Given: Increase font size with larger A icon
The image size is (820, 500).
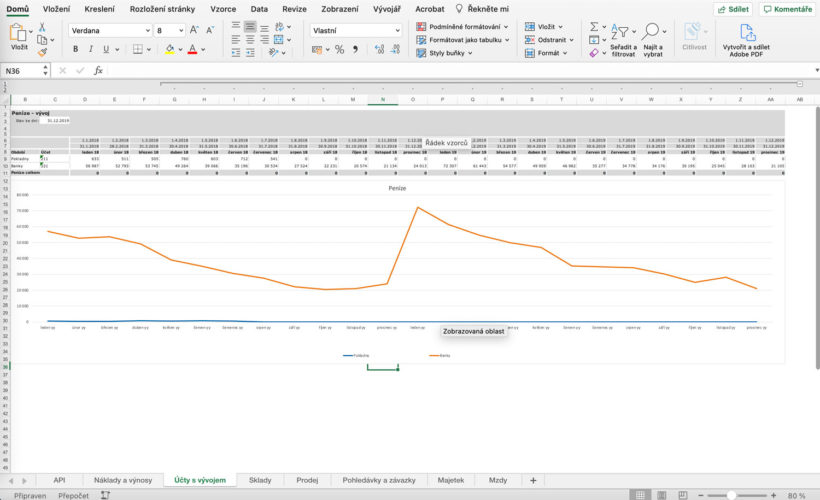Looking at the screenshot, I should click(194, 30).
